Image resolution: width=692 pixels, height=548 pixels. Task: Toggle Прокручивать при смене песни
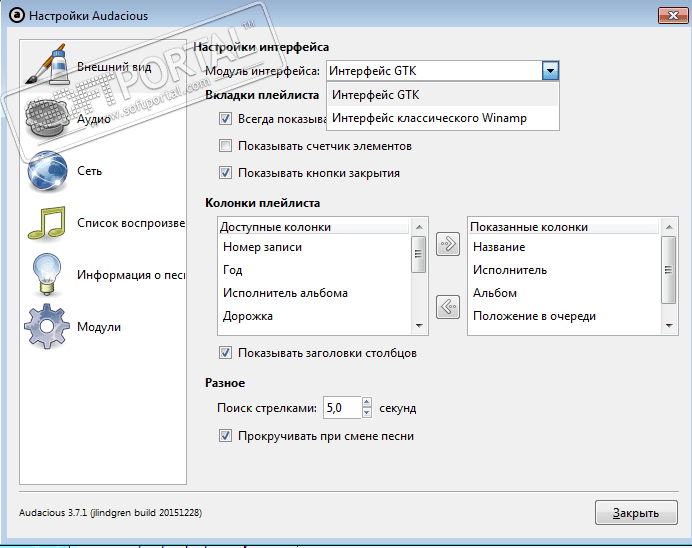click(x=225, y=435)
